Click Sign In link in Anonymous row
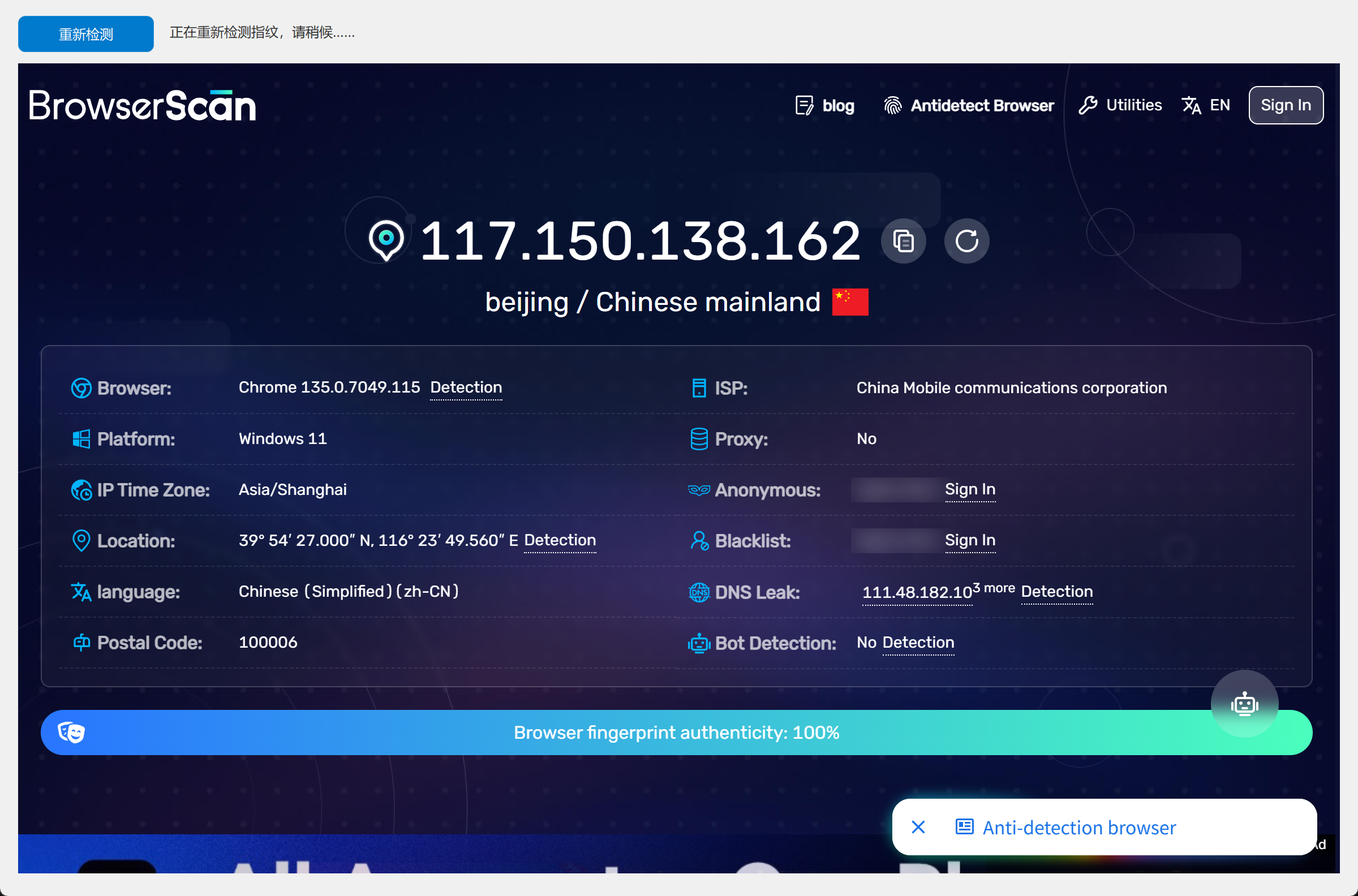 (970, 489)
